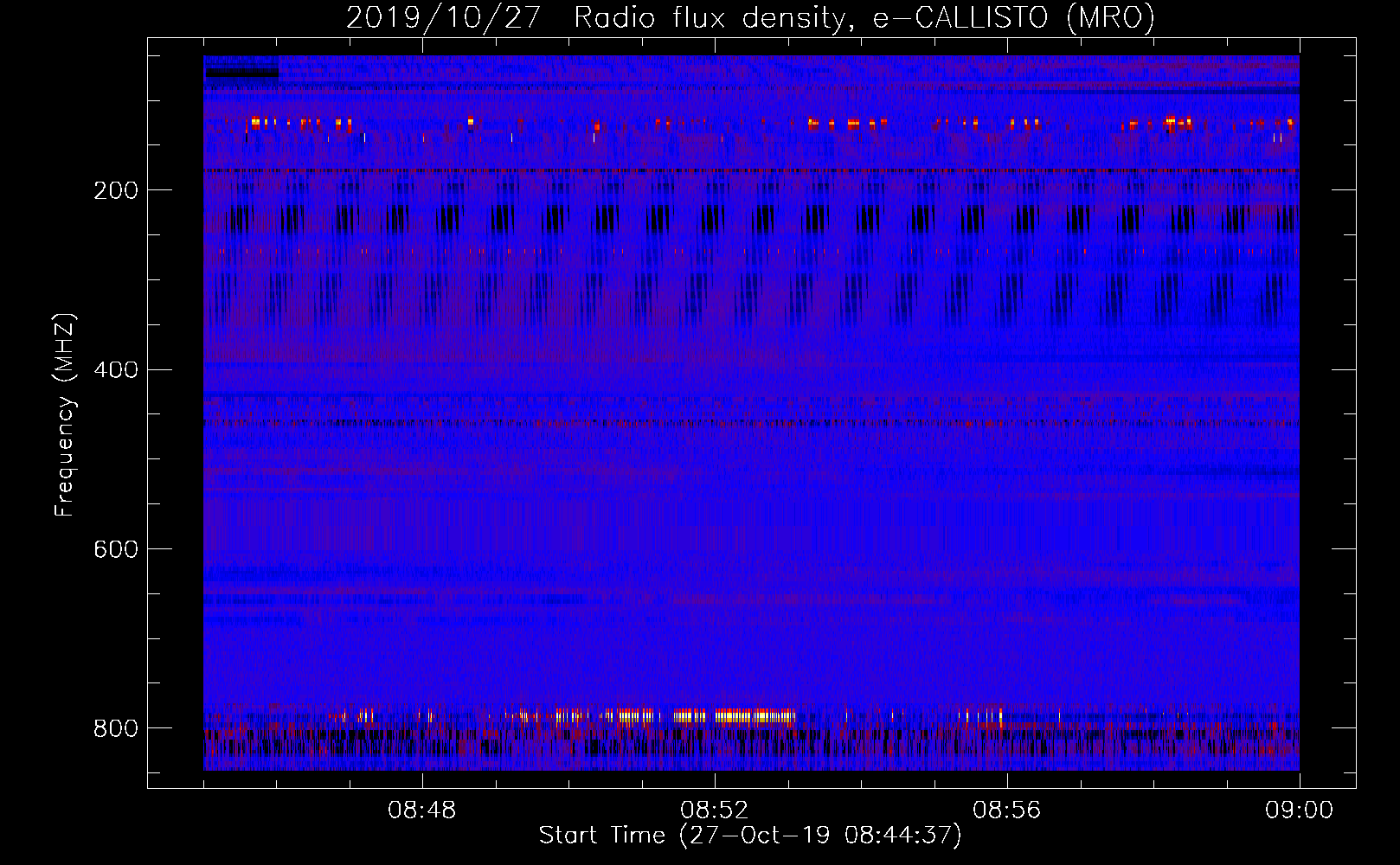Screen dimensions: 1400x865
Task: Click the 'Frequency (MHZ)' axis title
Action: (x=65, y=414)
